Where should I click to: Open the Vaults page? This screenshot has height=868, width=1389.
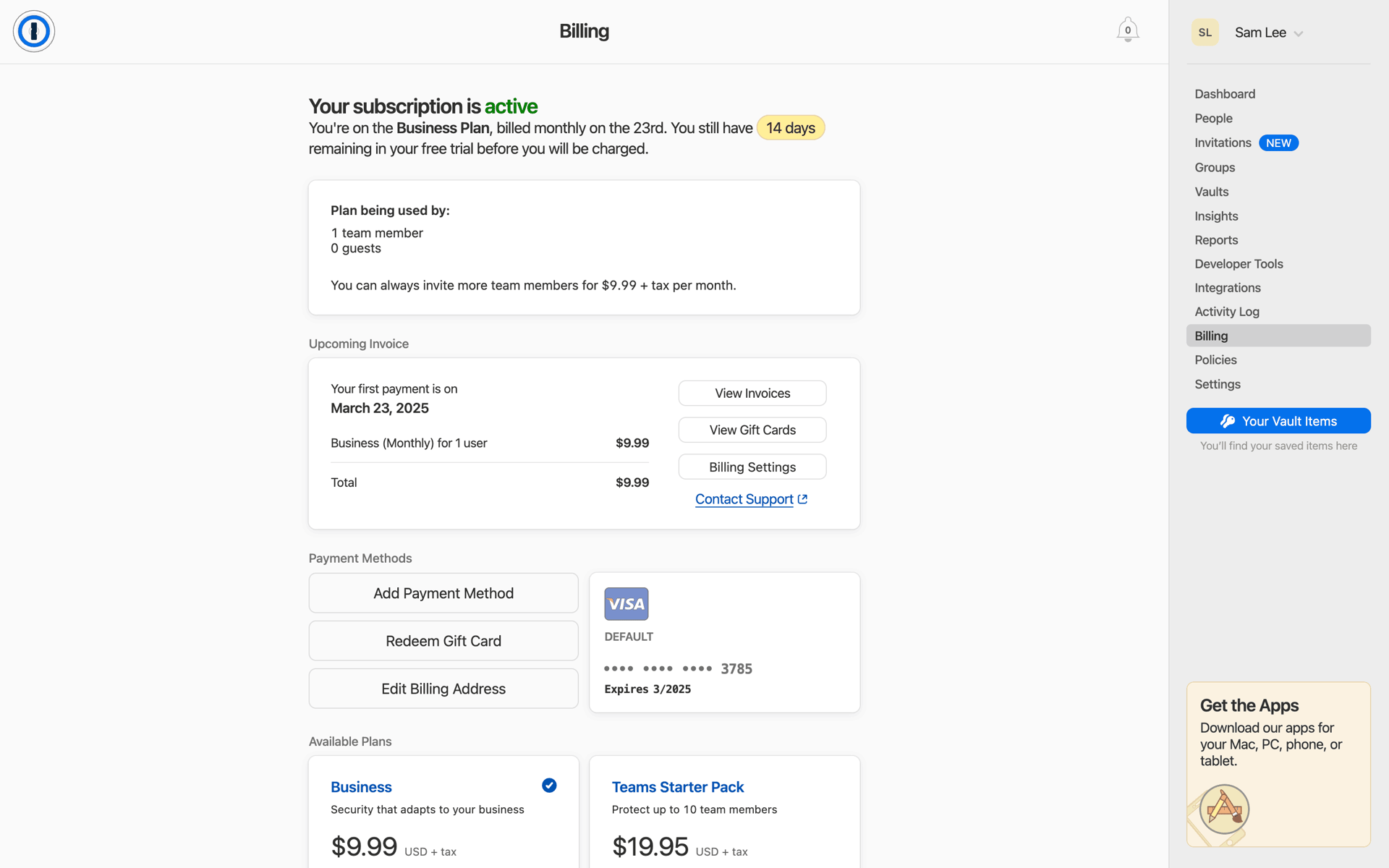click(x=1212, y=192)
